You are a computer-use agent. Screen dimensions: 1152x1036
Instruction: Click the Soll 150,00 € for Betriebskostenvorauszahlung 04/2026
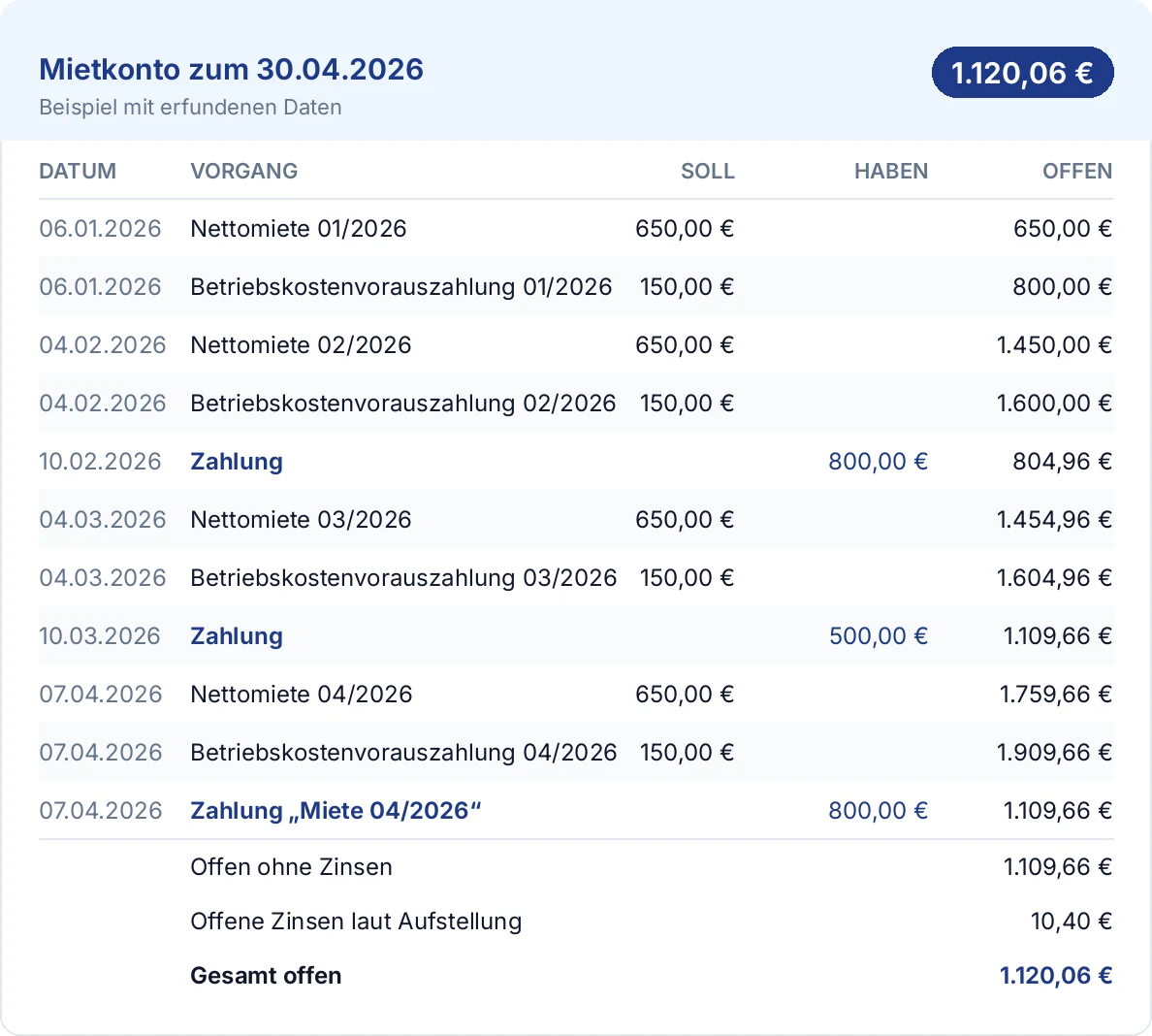687,753
